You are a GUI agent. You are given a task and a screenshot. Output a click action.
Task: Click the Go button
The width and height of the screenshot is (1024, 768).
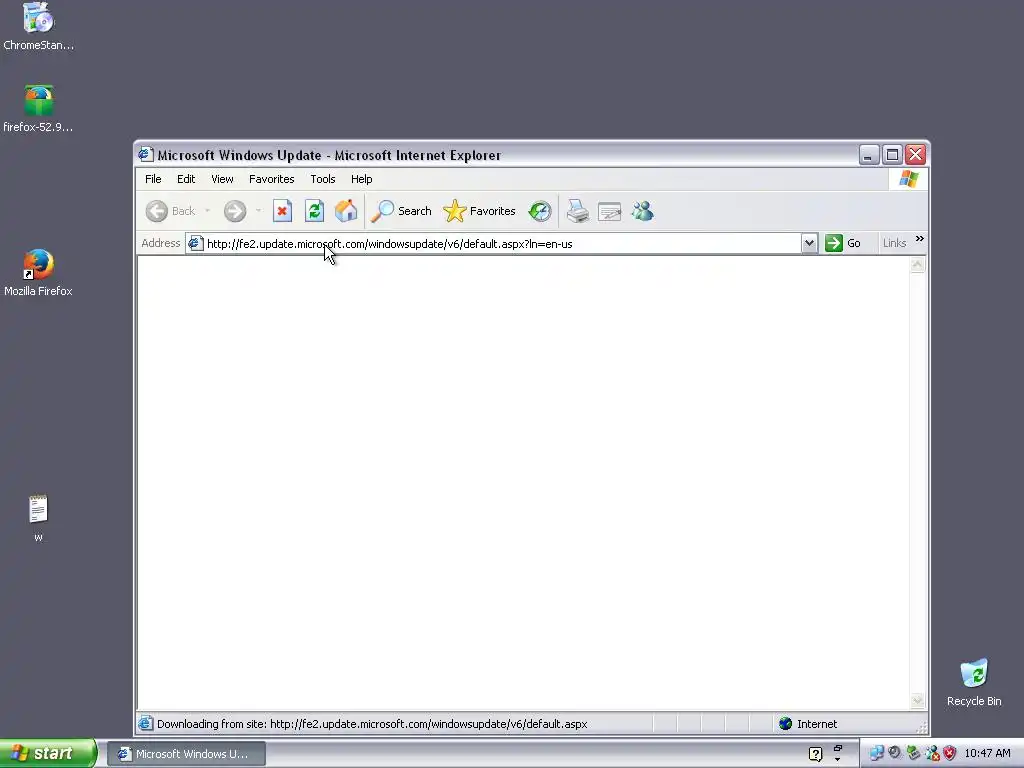(843, 243)
